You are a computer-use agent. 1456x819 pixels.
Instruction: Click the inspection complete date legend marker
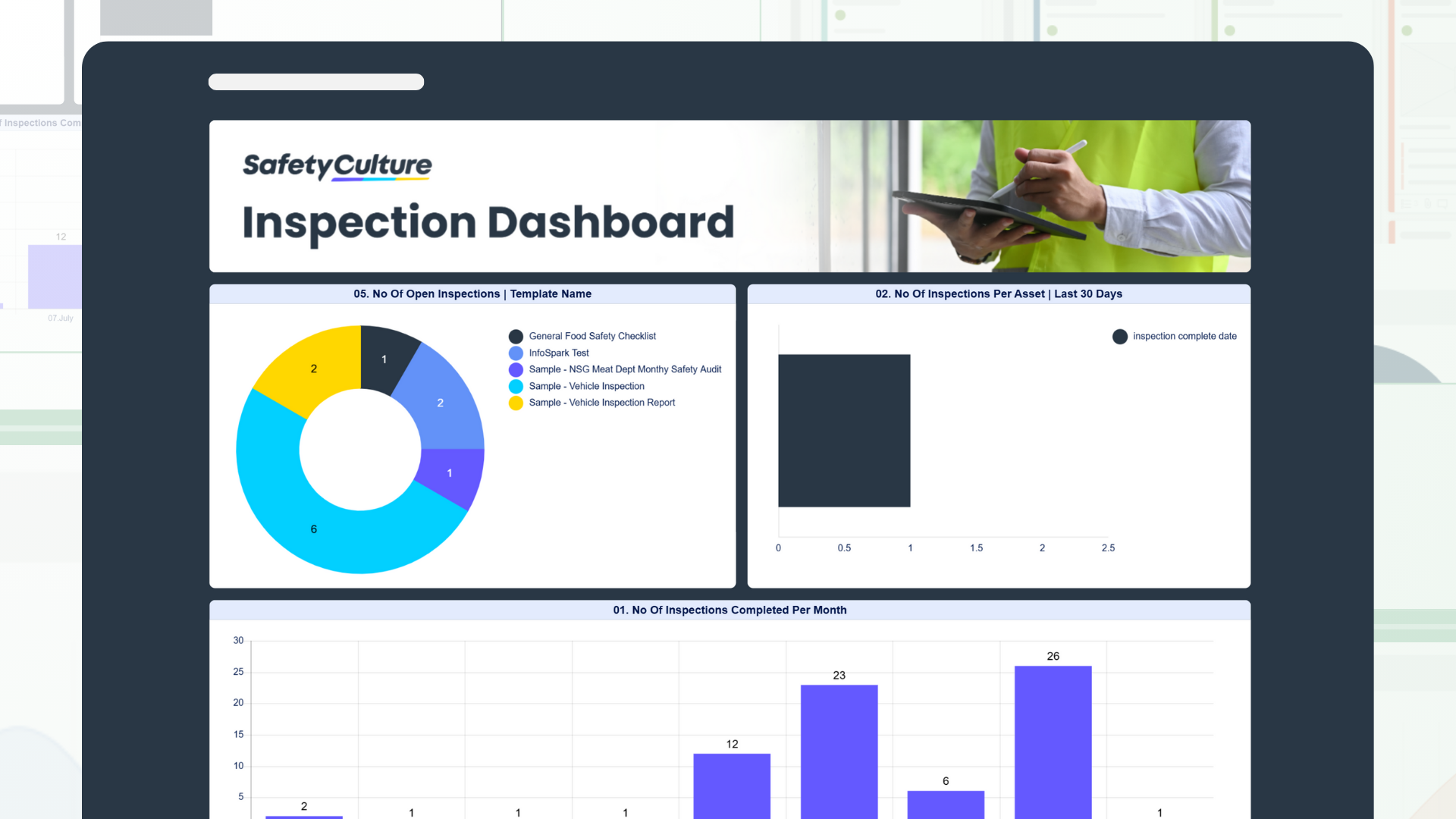(x=1120, y=336)
